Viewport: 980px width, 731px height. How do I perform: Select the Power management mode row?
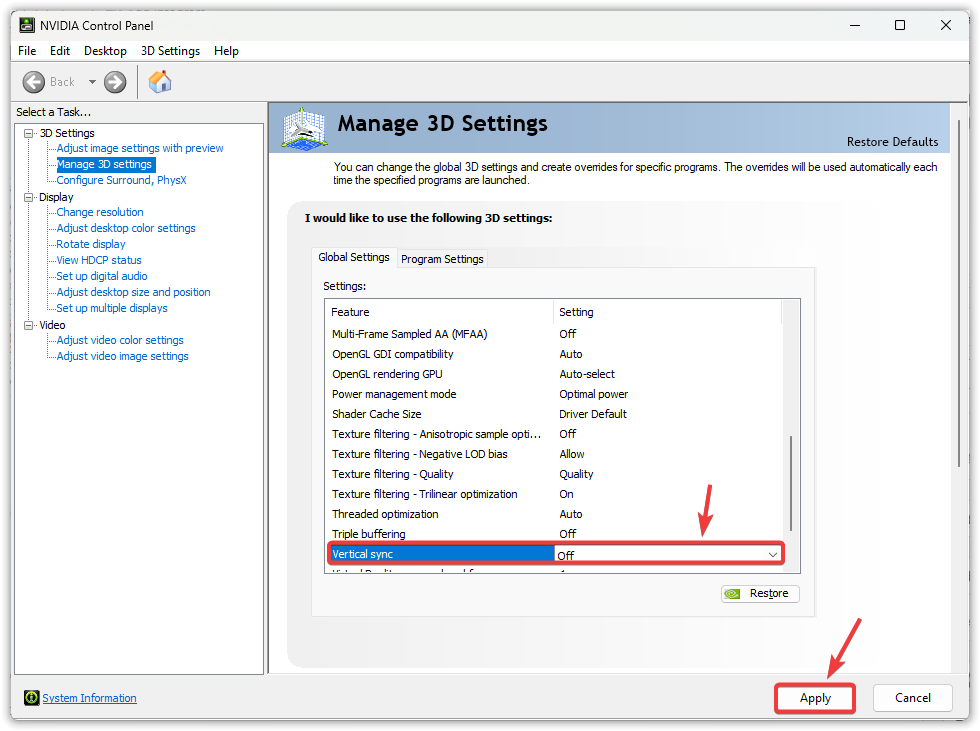[394, 394]
